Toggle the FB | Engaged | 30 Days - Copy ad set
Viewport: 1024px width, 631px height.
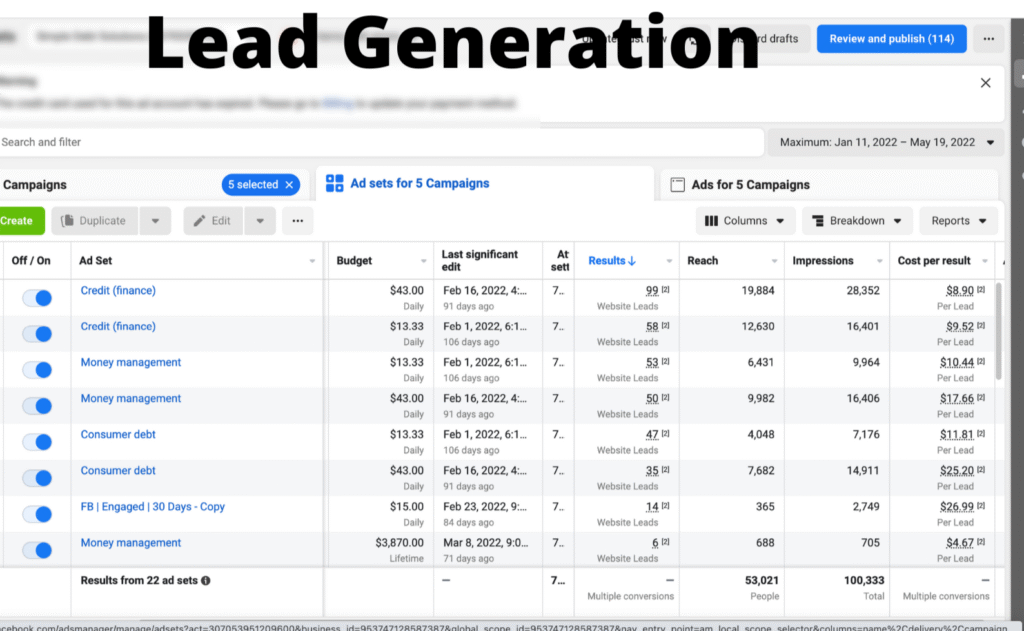37,514
